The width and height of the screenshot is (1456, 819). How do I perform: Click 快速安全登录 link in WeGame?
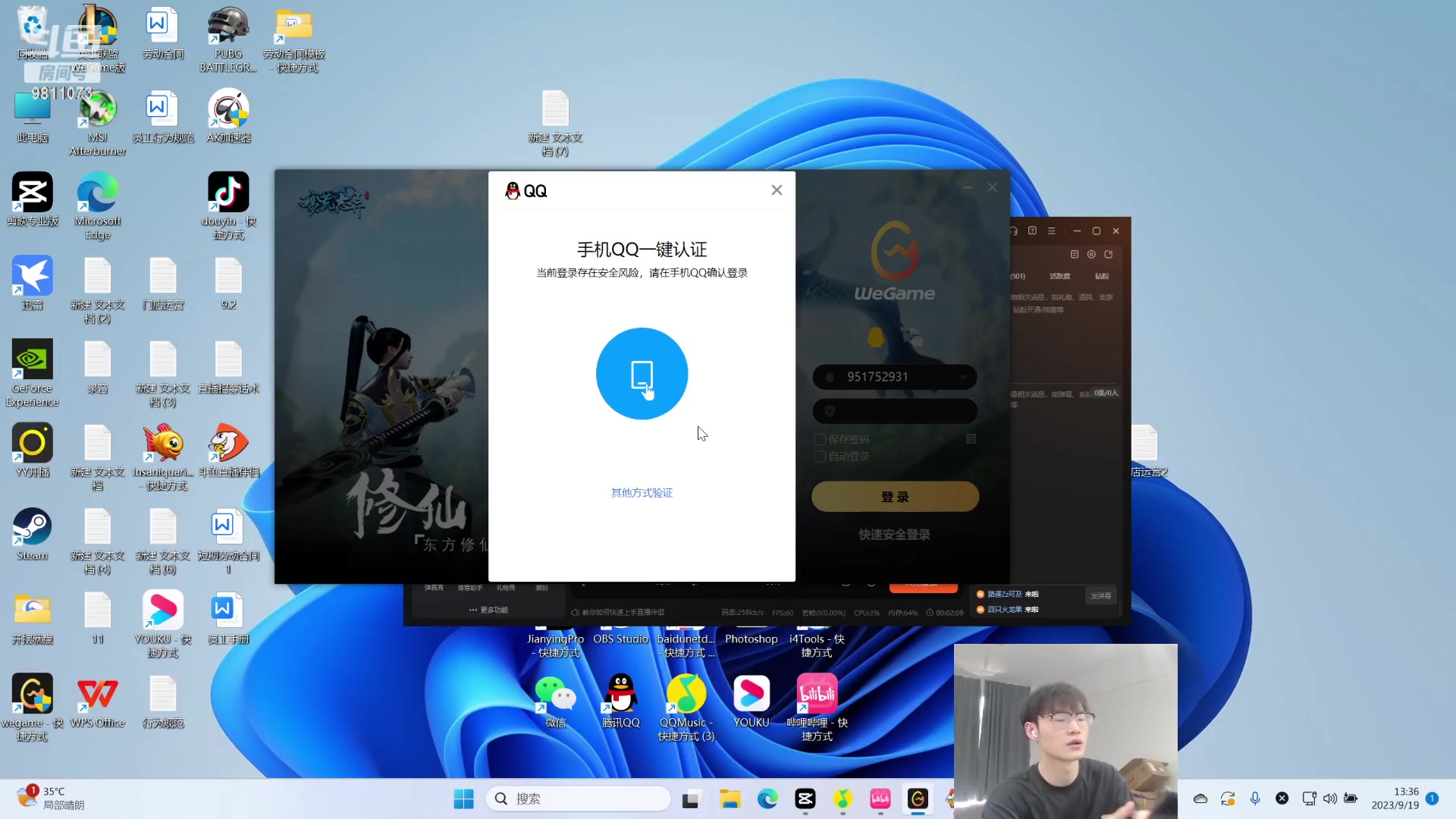pyautogui.click(x=895, y=535)
